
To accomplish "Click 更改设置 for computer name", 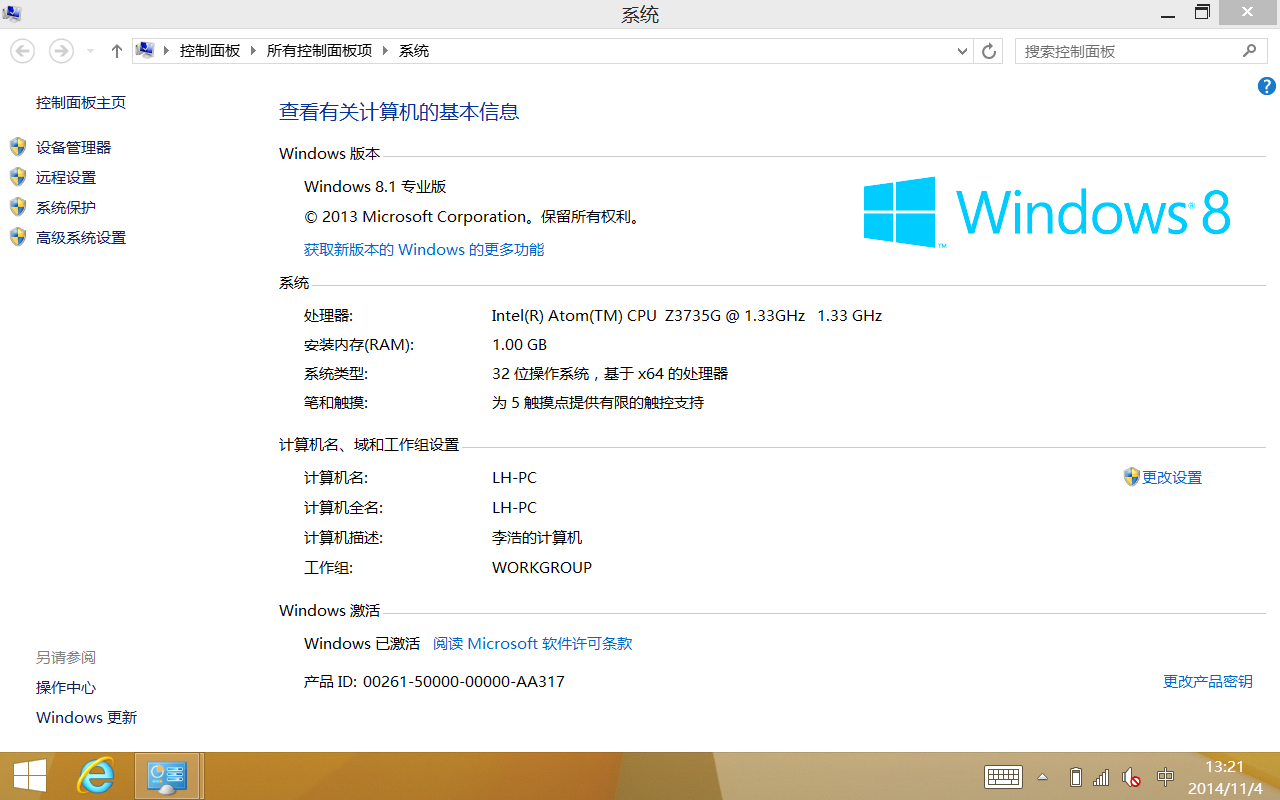I will pos(1172,478).
